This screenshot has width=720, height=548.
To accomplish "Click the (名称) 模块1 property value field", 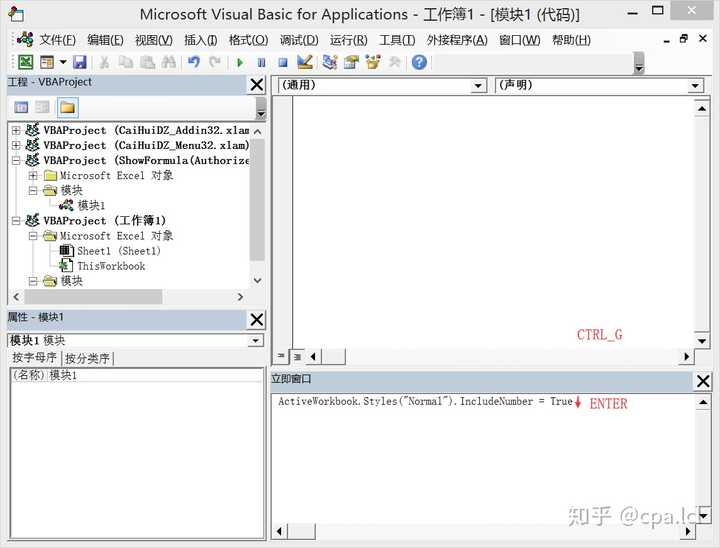I will pos(155,375).
